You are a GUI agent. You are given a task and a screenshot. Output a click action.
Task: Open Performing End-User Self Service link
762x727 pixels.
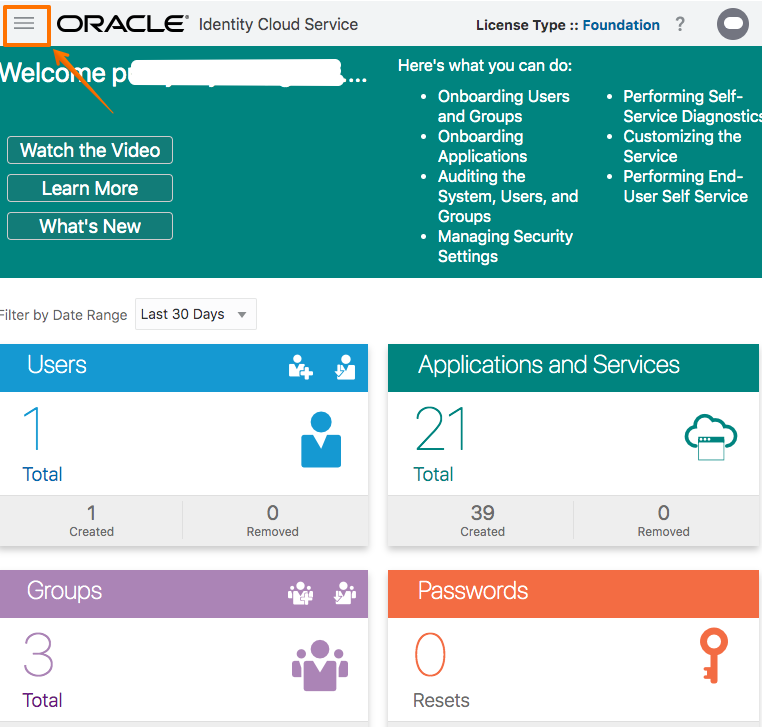685,186
